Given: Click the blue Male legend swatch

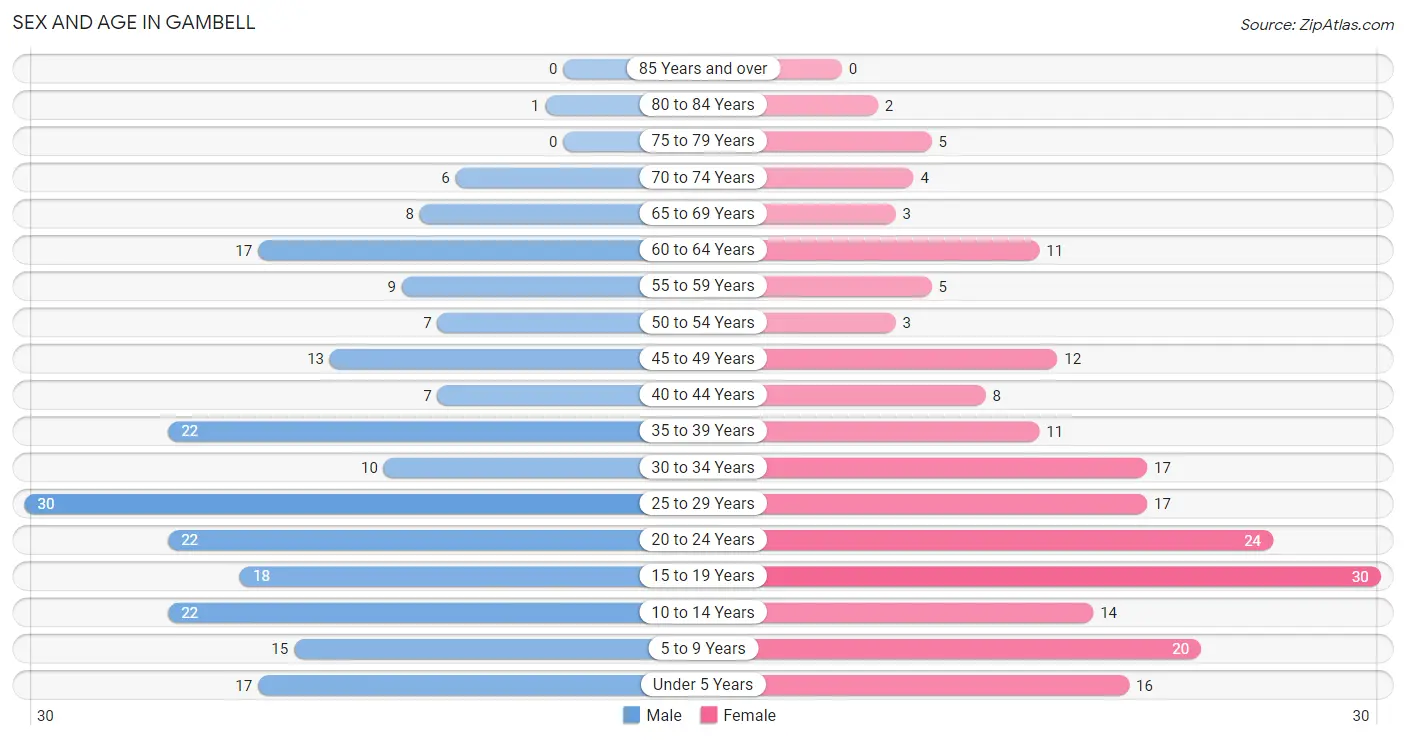Looking at the screenshot, I should coord(631,715).
